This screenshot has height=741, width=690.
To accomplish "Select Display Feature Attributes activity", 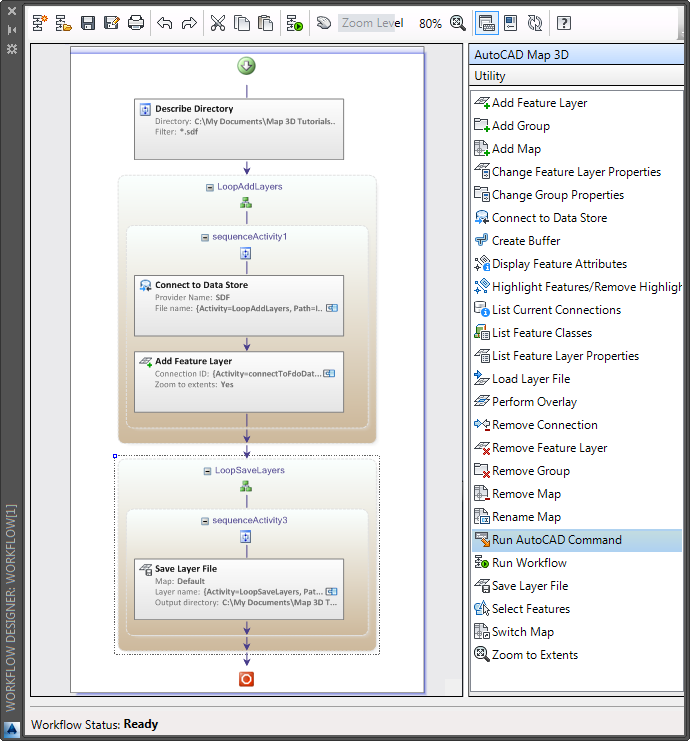I will (x=577, y=264).
